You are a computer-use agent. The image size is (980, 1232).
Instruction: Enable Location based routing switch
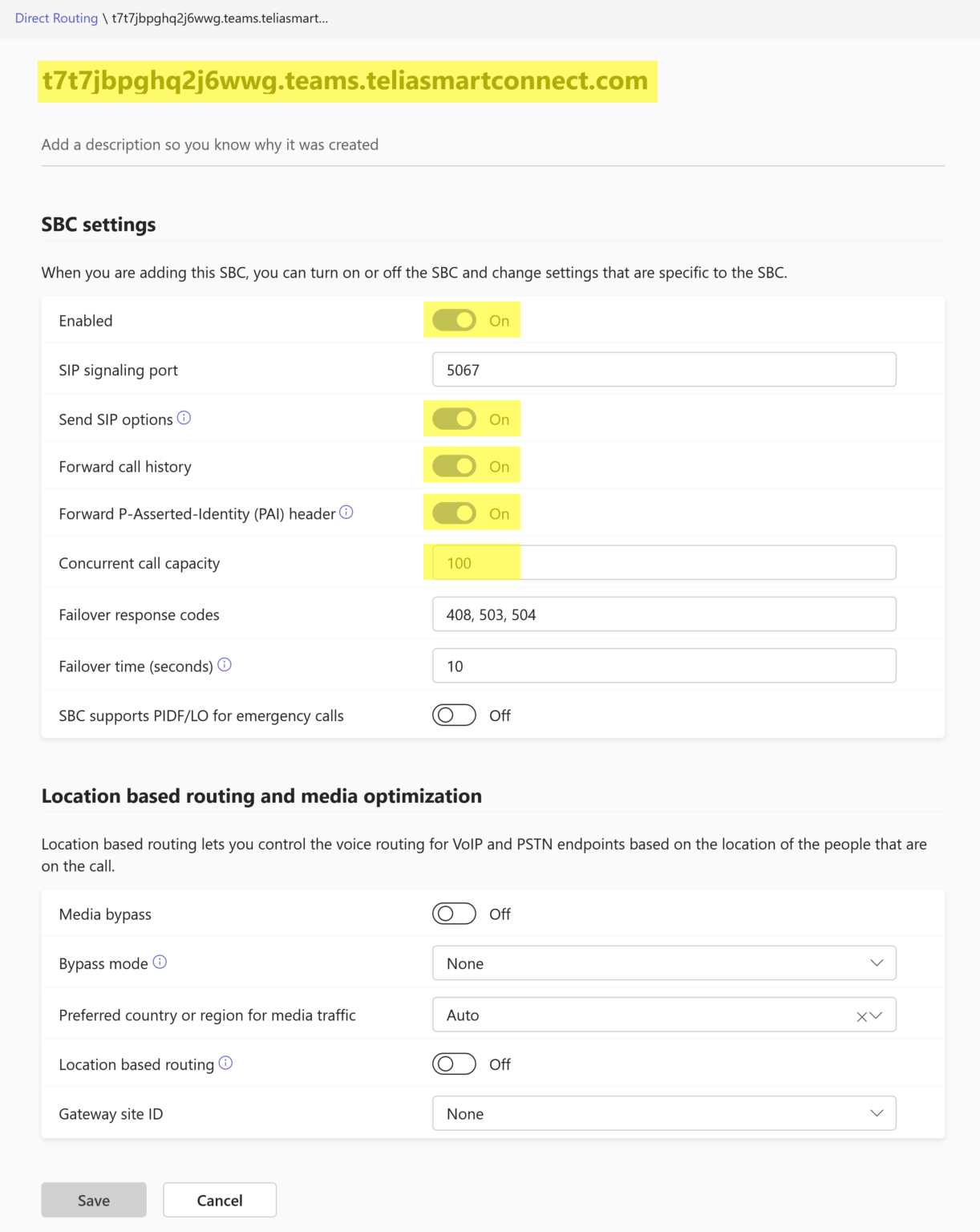tap(454, 1064)
